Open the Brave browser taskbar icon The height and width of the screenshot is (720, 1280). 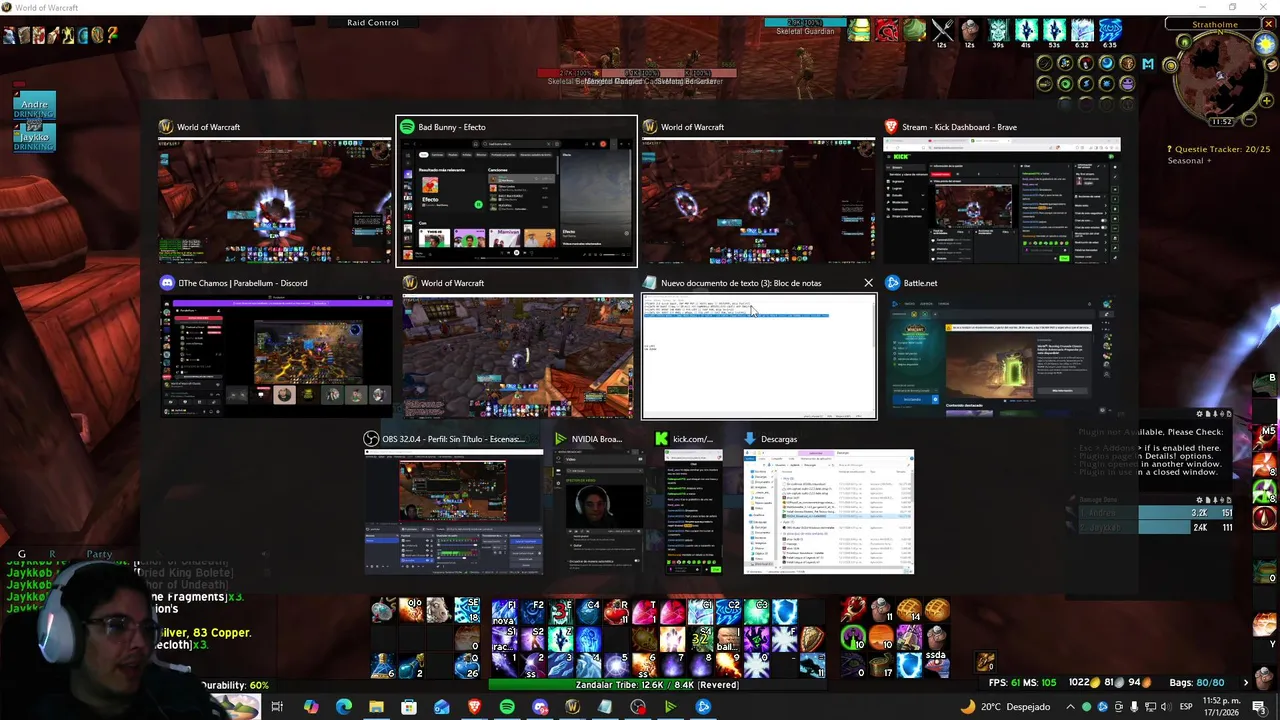coord(474,707)
